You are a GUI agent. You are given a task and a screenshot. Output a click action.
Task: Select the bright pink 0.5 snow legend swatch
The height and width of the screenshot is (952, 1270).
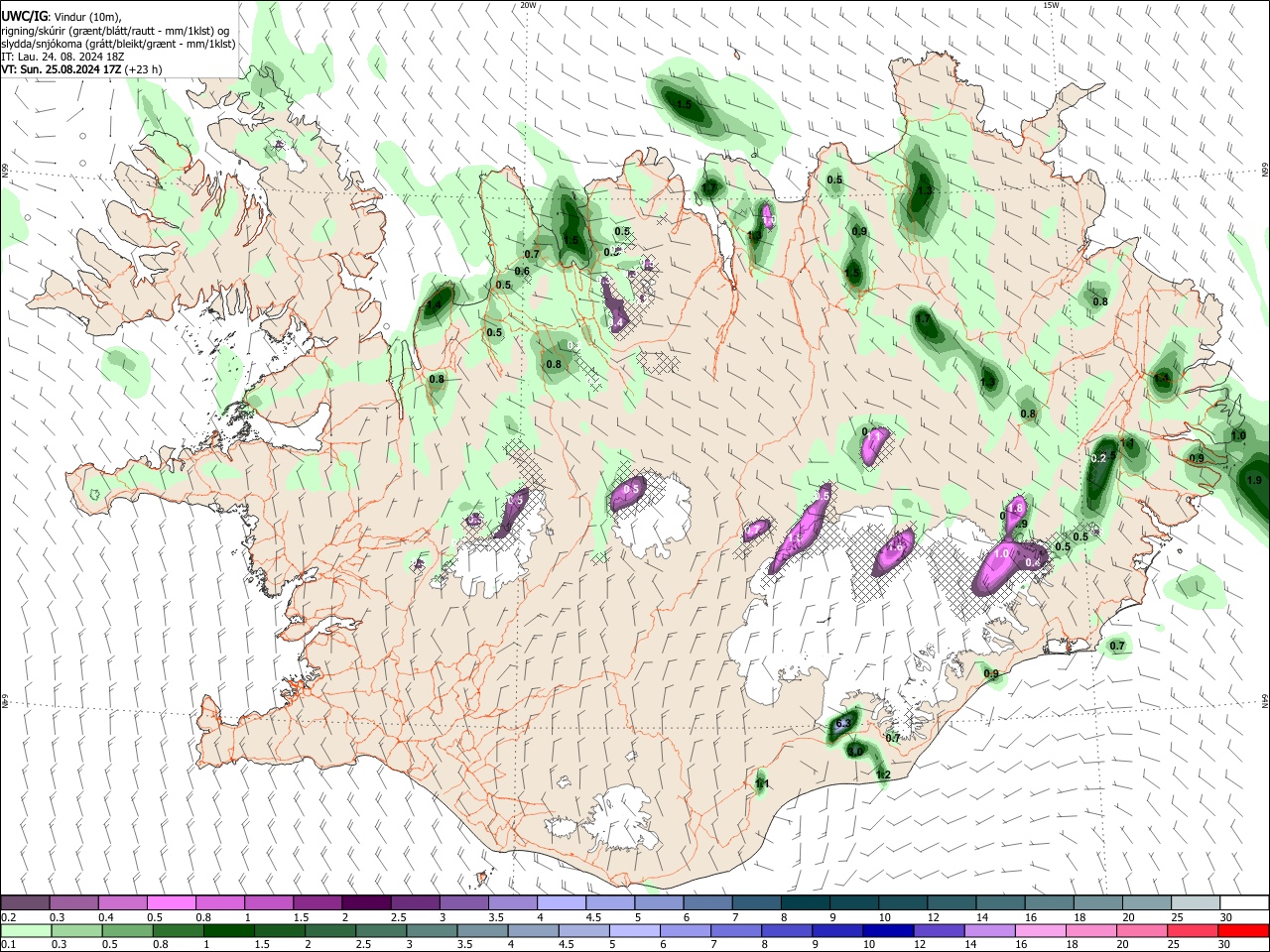click(171, 902)
